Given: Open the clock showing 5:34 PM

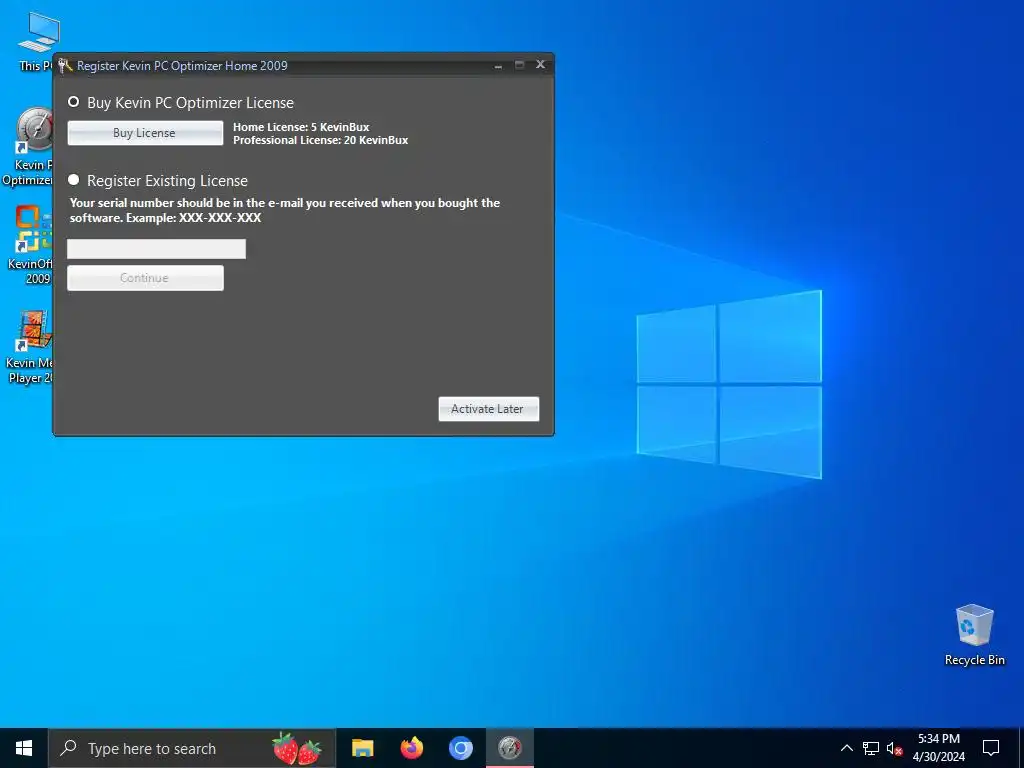Looking at the screenshot, I should coord(938,748).
